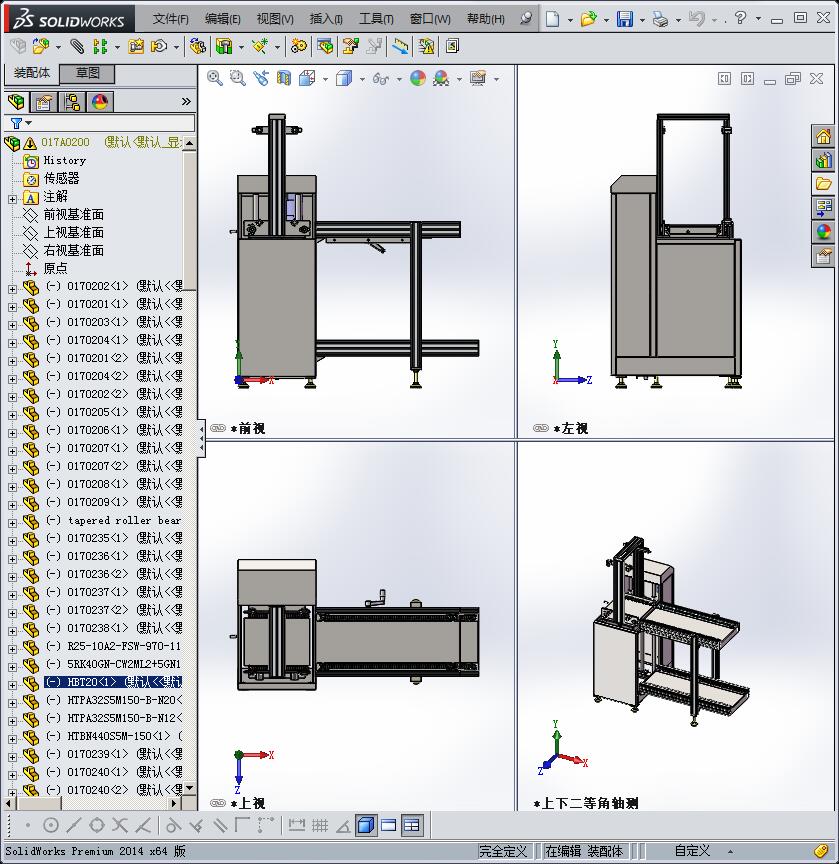Toggle the grid snap icon in bottom toolbar
The height and width of the screenshot is (864, 839).
pyautogui.click(x=320, y=825)
